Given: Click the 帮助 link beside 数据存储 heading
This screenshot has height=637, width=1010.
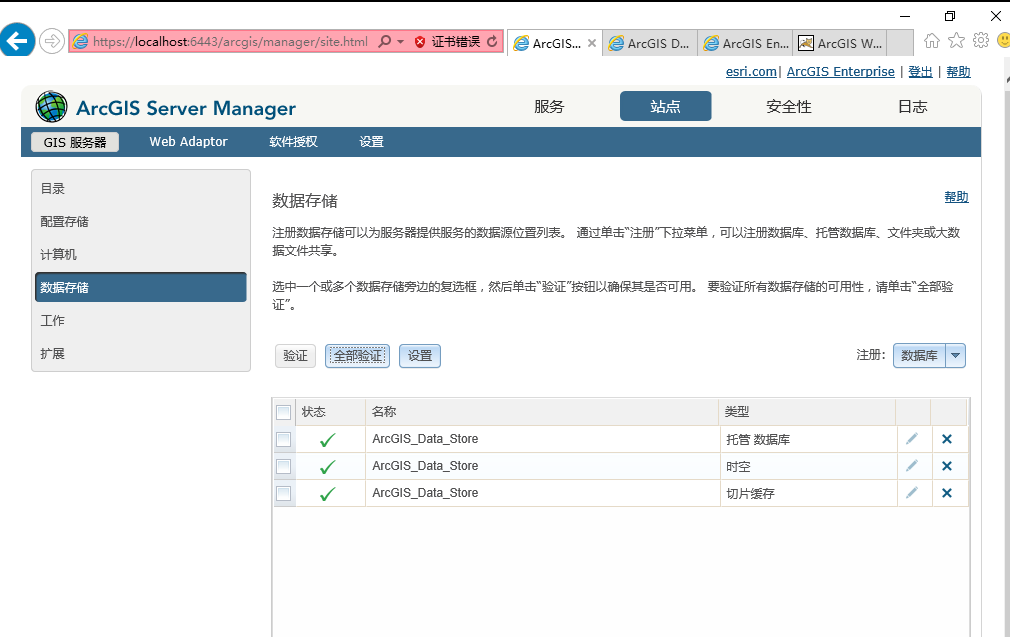Looking at the screenshot, I should tap(957, 196).
